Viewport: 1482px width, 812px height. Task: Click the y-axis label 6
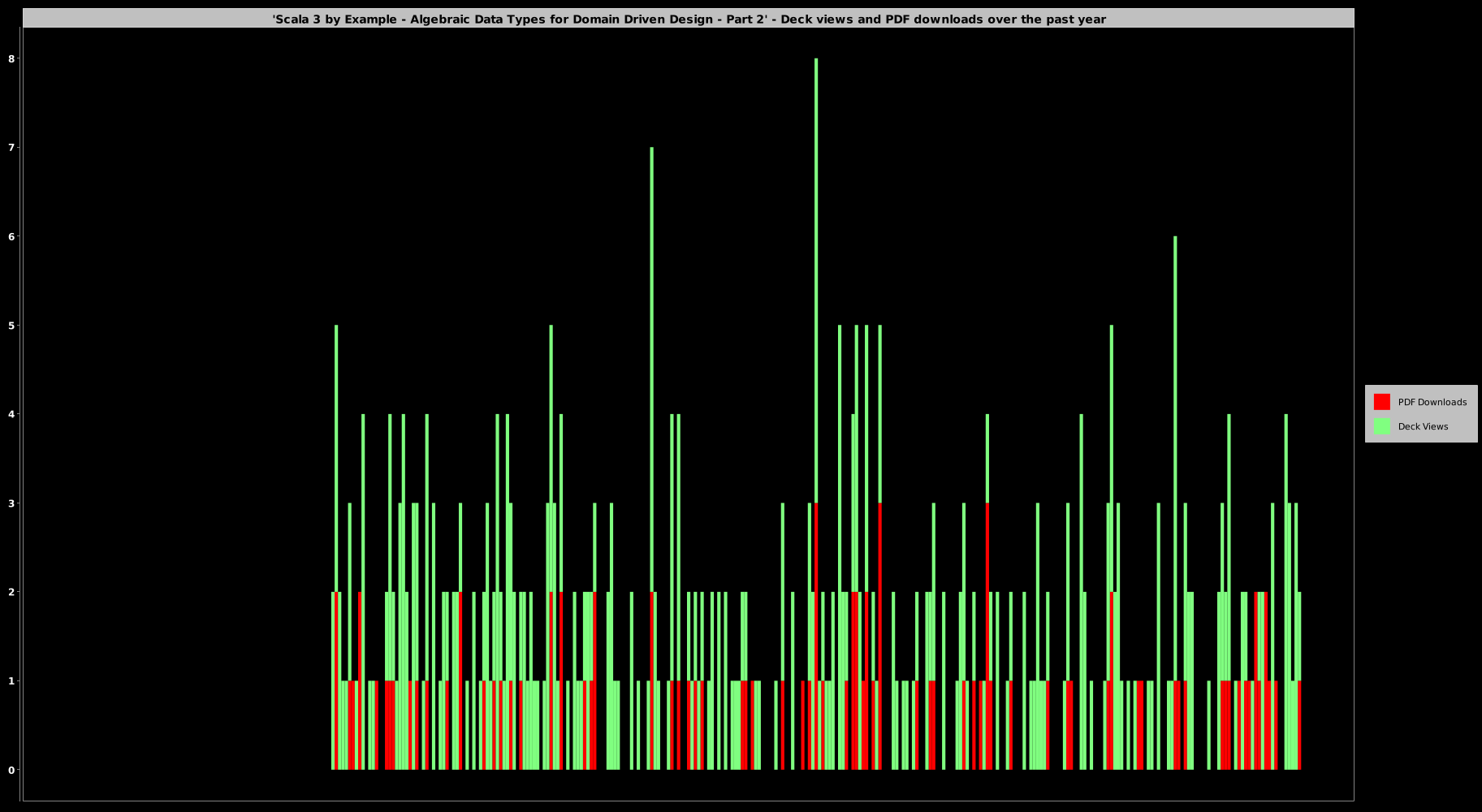[11, 236]
